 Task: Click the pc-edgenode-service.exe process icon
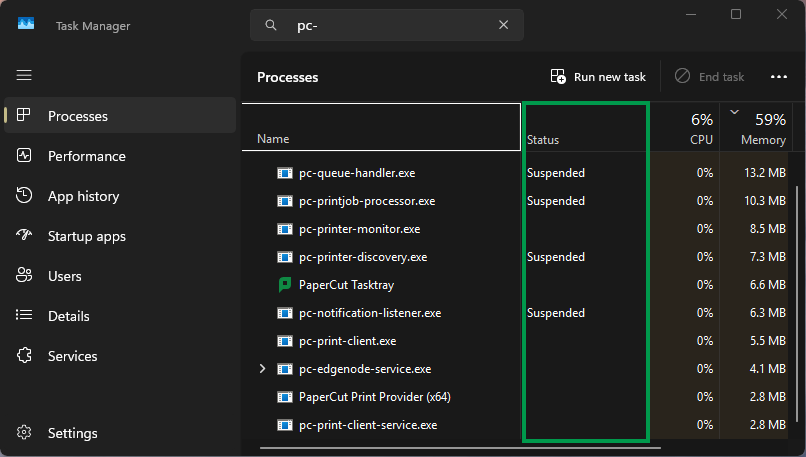point(285,369)
